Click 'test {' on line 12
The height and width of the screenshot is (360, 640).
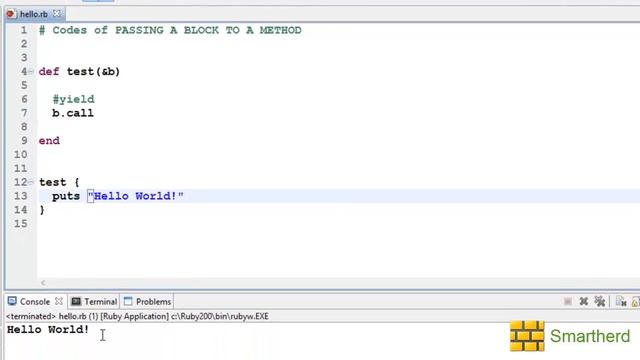[59, 182]
